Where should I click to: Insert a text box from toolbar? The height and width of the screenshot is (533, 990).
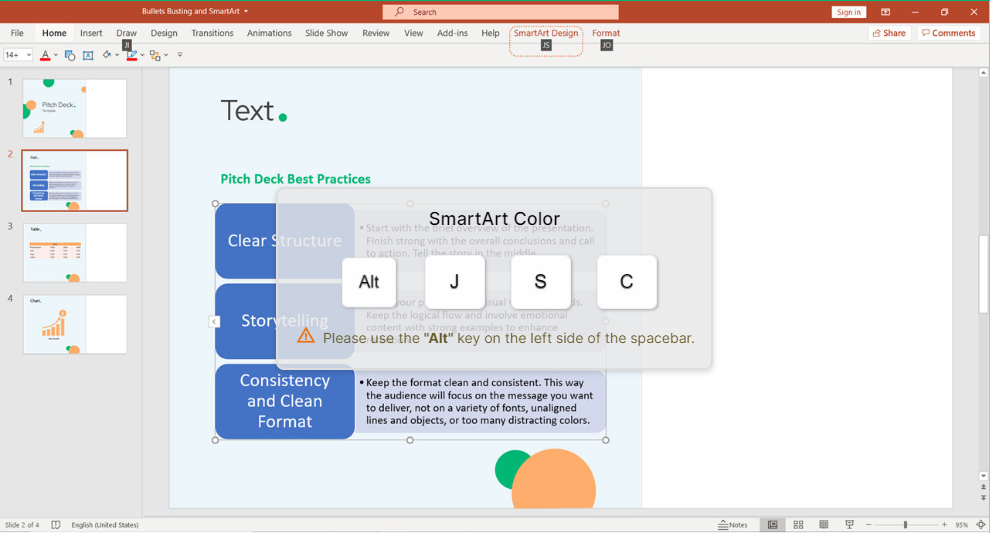pyautogui.click(x=88, y=56)
